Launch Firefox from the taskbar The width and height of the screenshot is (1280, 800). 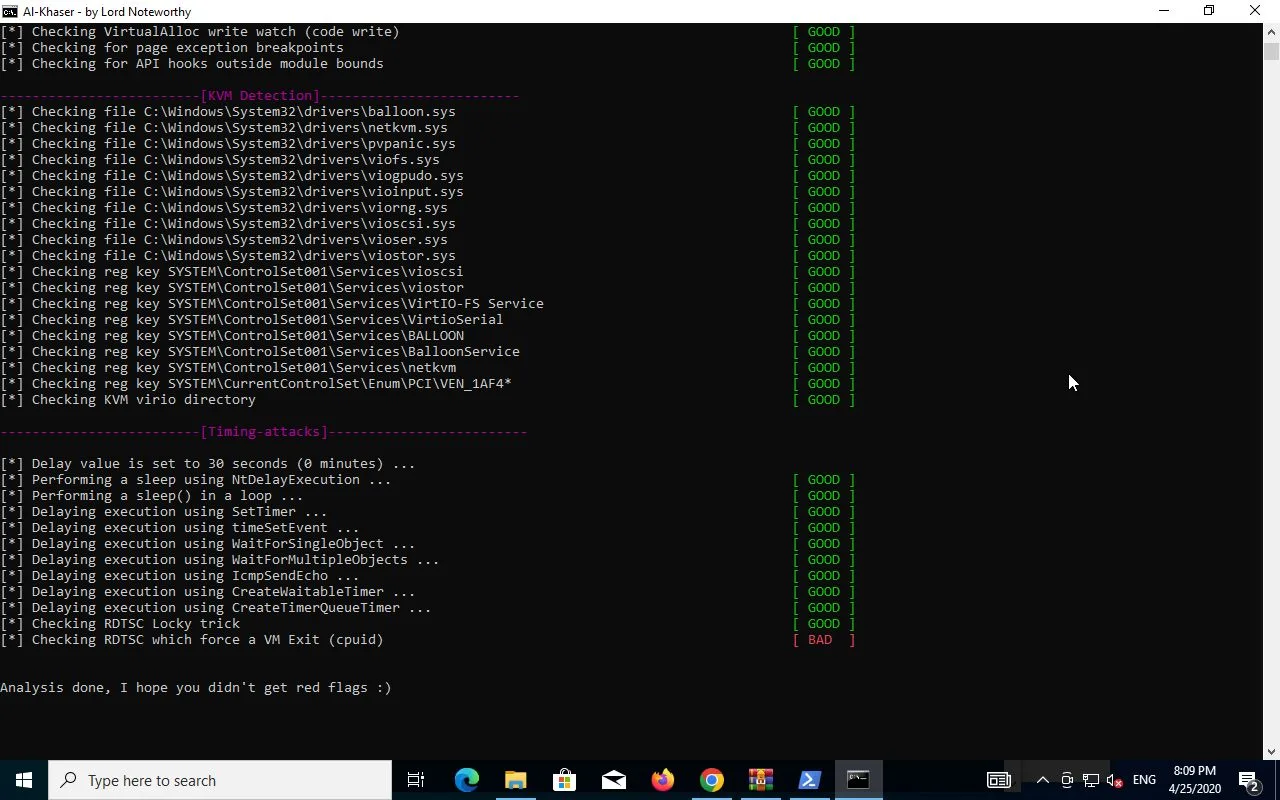tap(662, 780)
